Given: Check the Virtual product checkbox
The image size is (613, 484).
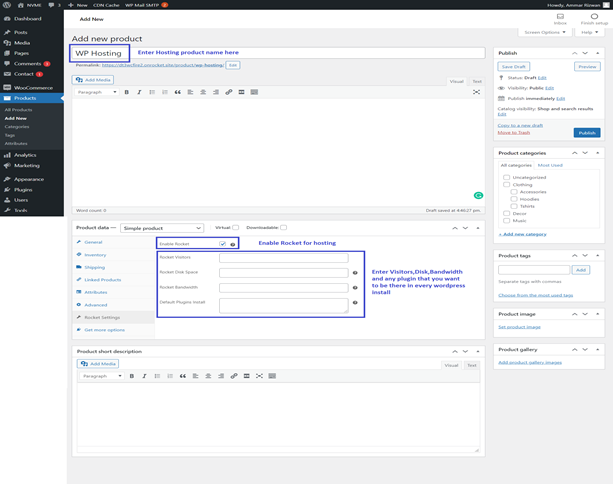Looking at the screenshot, I should [x=235, y=228].
